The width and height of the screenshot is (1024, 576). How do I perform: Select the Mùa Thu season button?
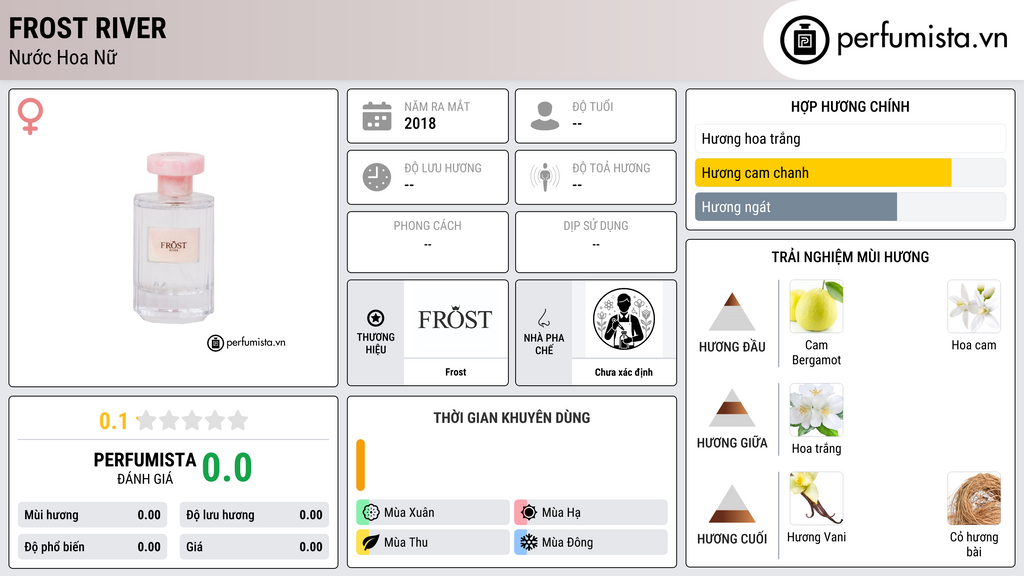[x=433, y=542]
